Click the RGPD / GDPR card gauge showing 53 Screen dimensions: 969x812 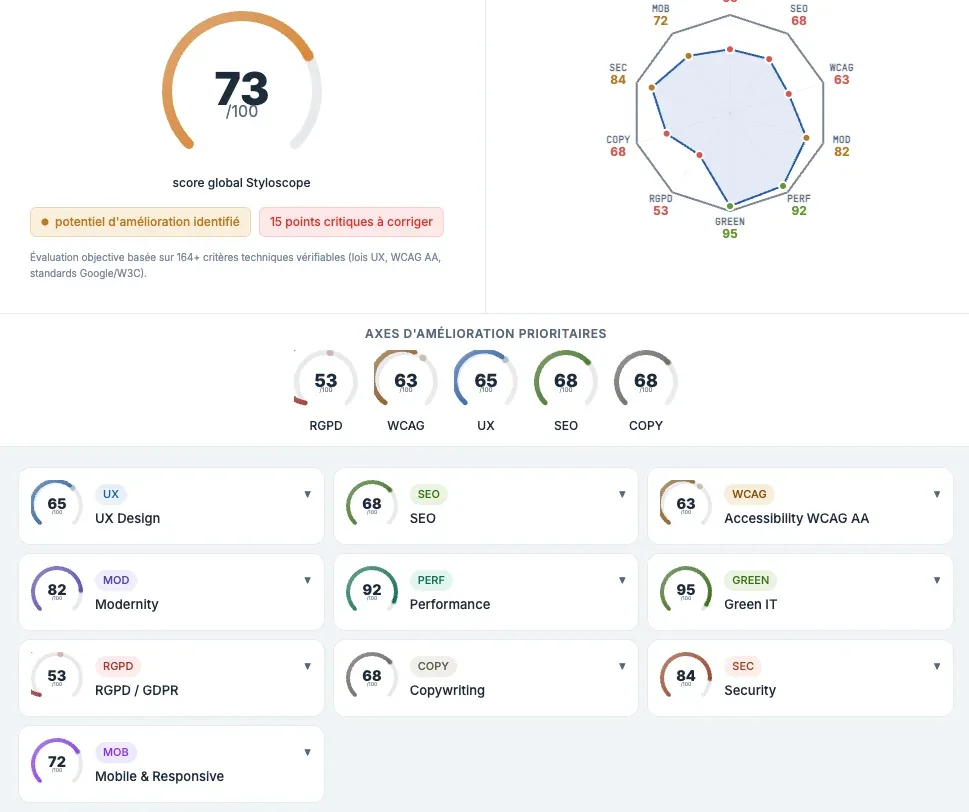57,677
